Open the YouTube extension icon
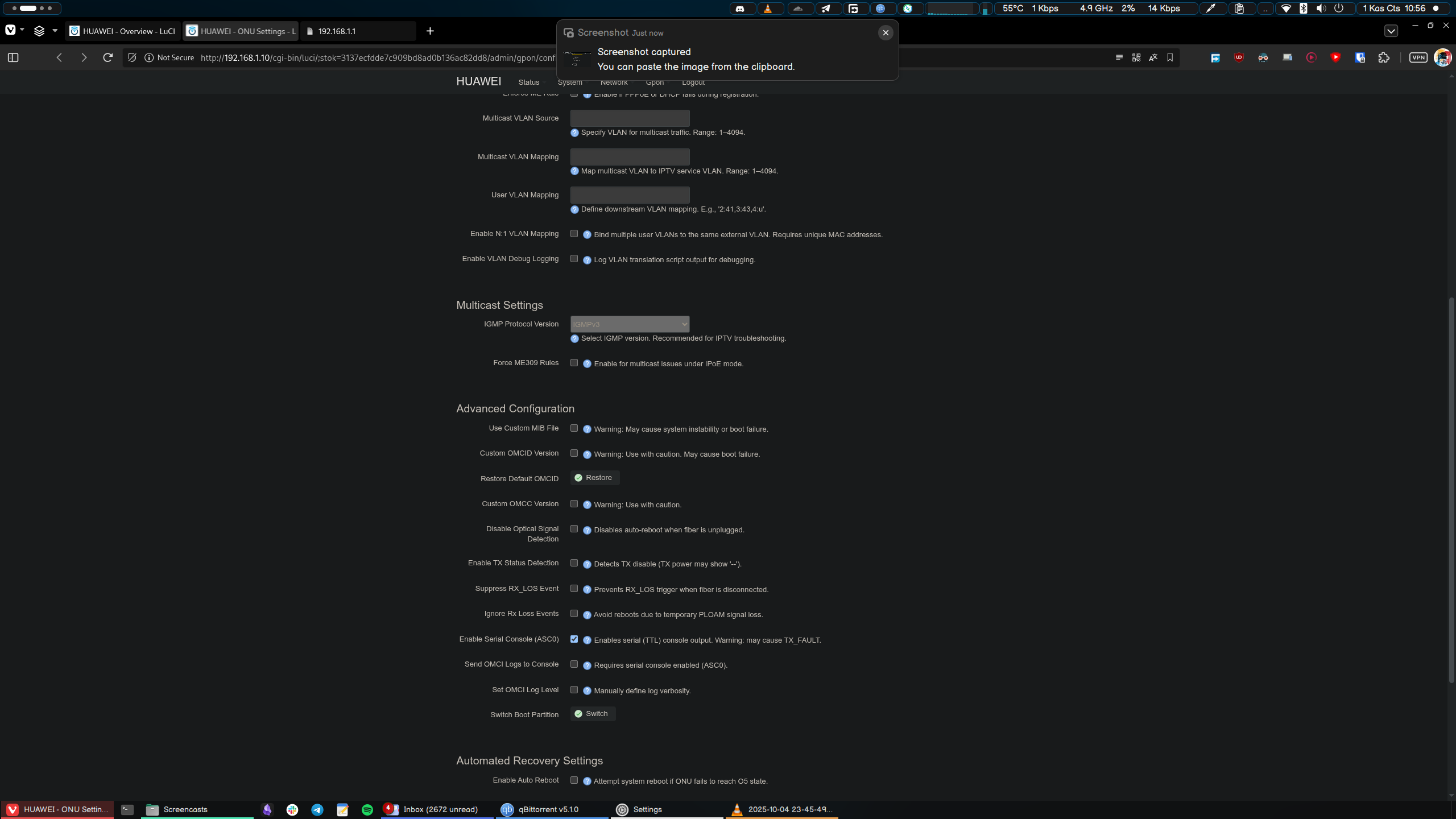This screenshot has width=1456, height=819. [1335, 57]
